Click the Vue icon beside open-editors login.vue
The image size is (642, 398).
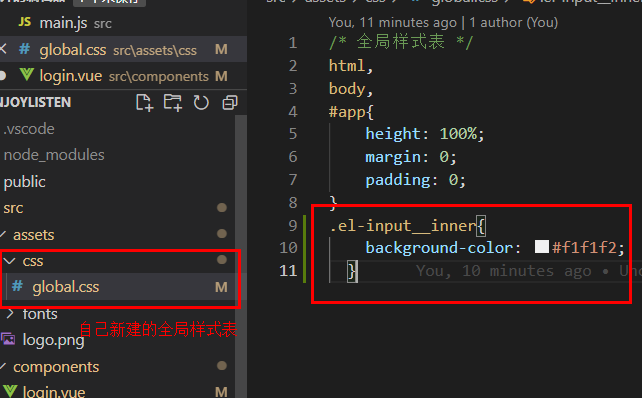coord(27,75)
